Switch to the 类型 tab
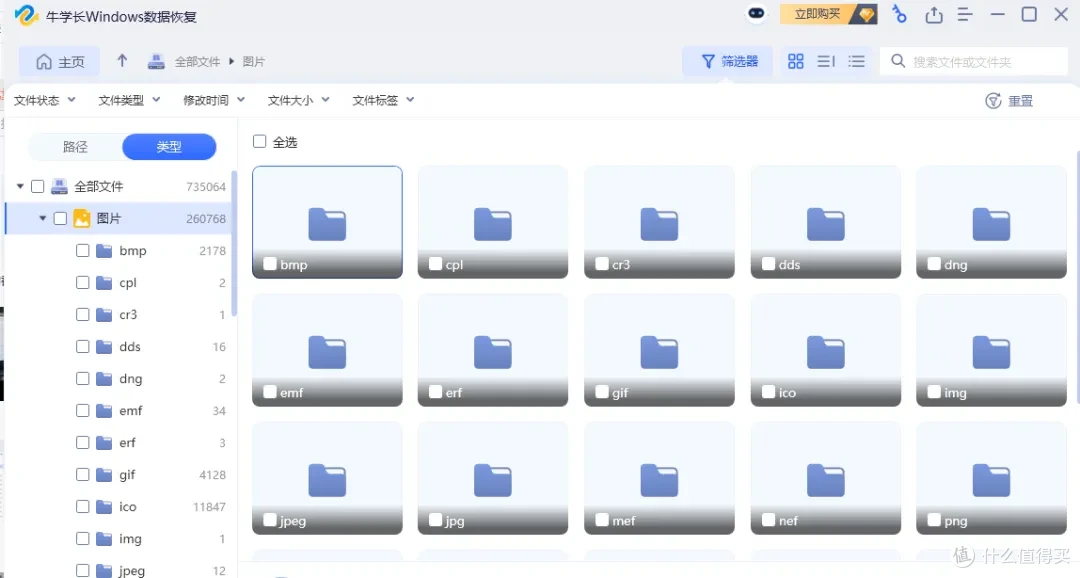This screenshot has width=1080, height=578. 169,147
